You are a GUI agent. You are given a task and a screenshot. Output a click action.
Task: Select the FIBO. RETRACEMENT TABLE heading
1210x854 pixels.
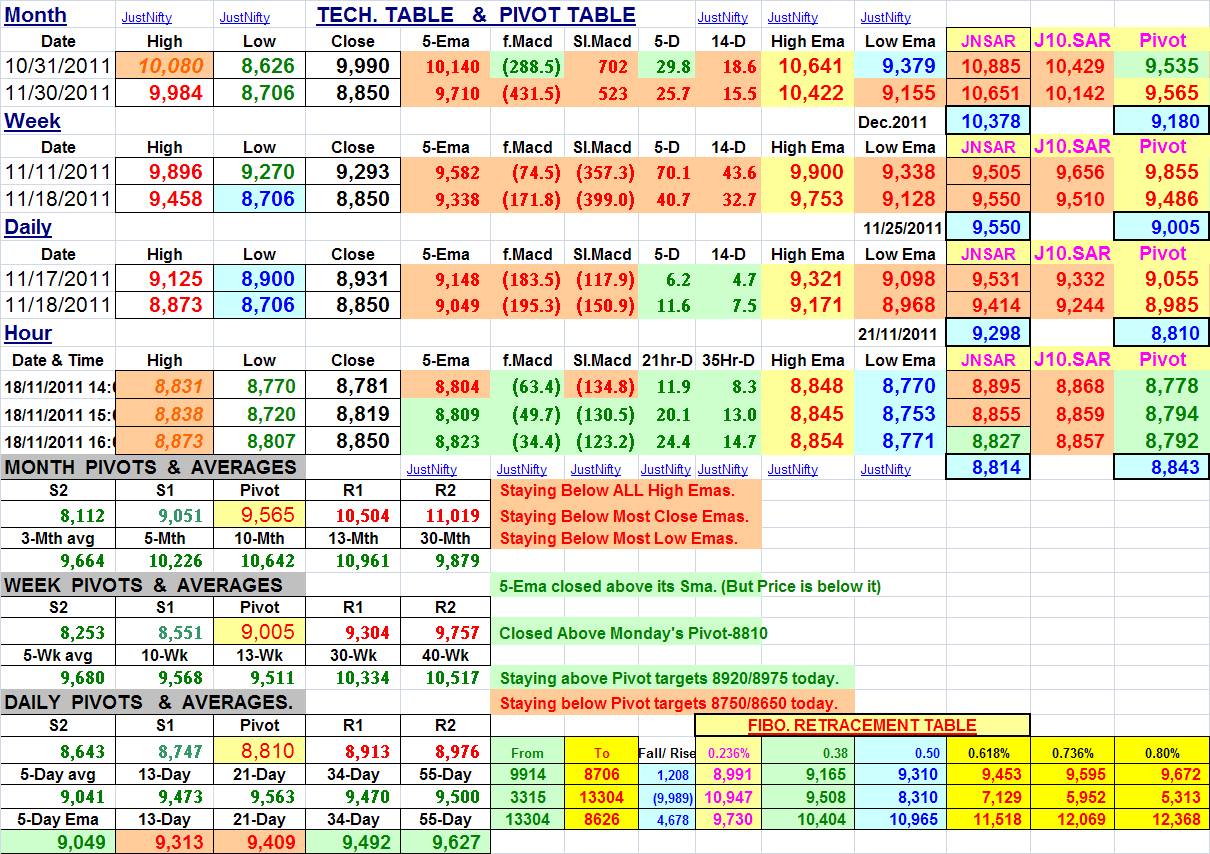tap(861, 726)
